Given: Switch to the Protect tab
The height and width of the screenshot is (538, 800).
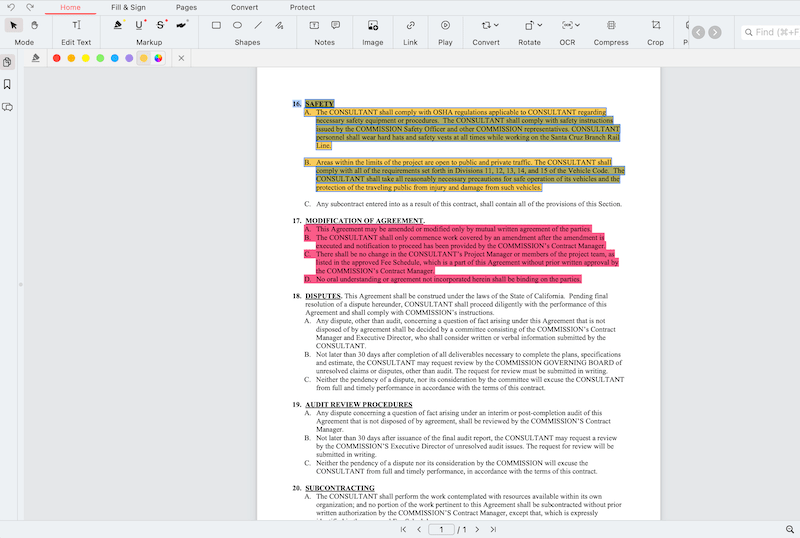Looking at the screenshot, I should pos(302,7).
